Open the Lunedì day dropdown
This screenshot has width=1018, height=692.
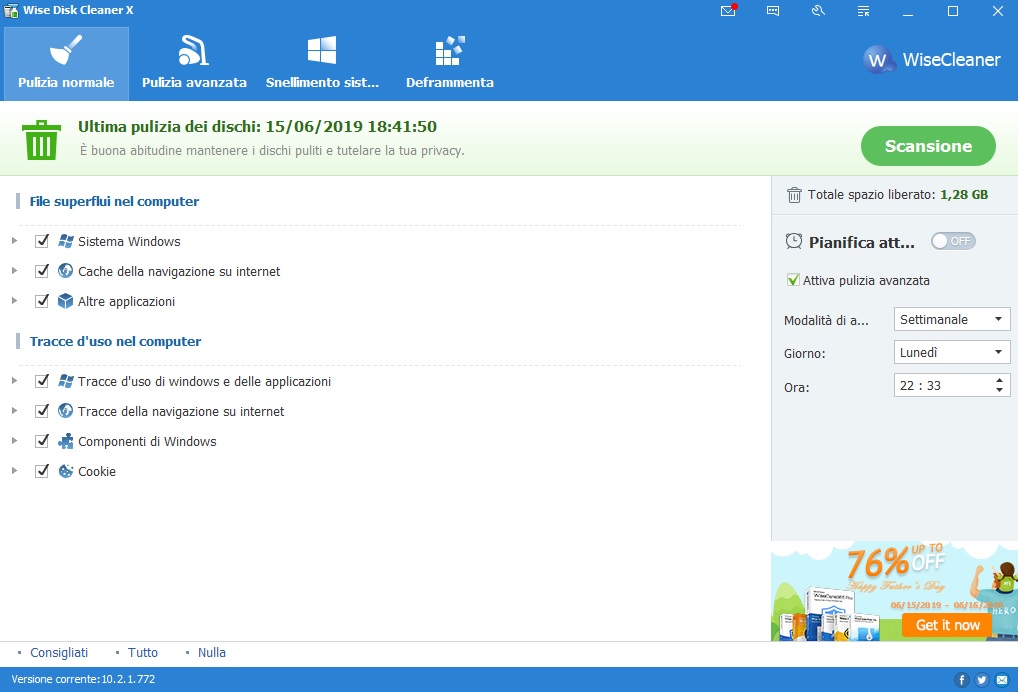point(952,352)
